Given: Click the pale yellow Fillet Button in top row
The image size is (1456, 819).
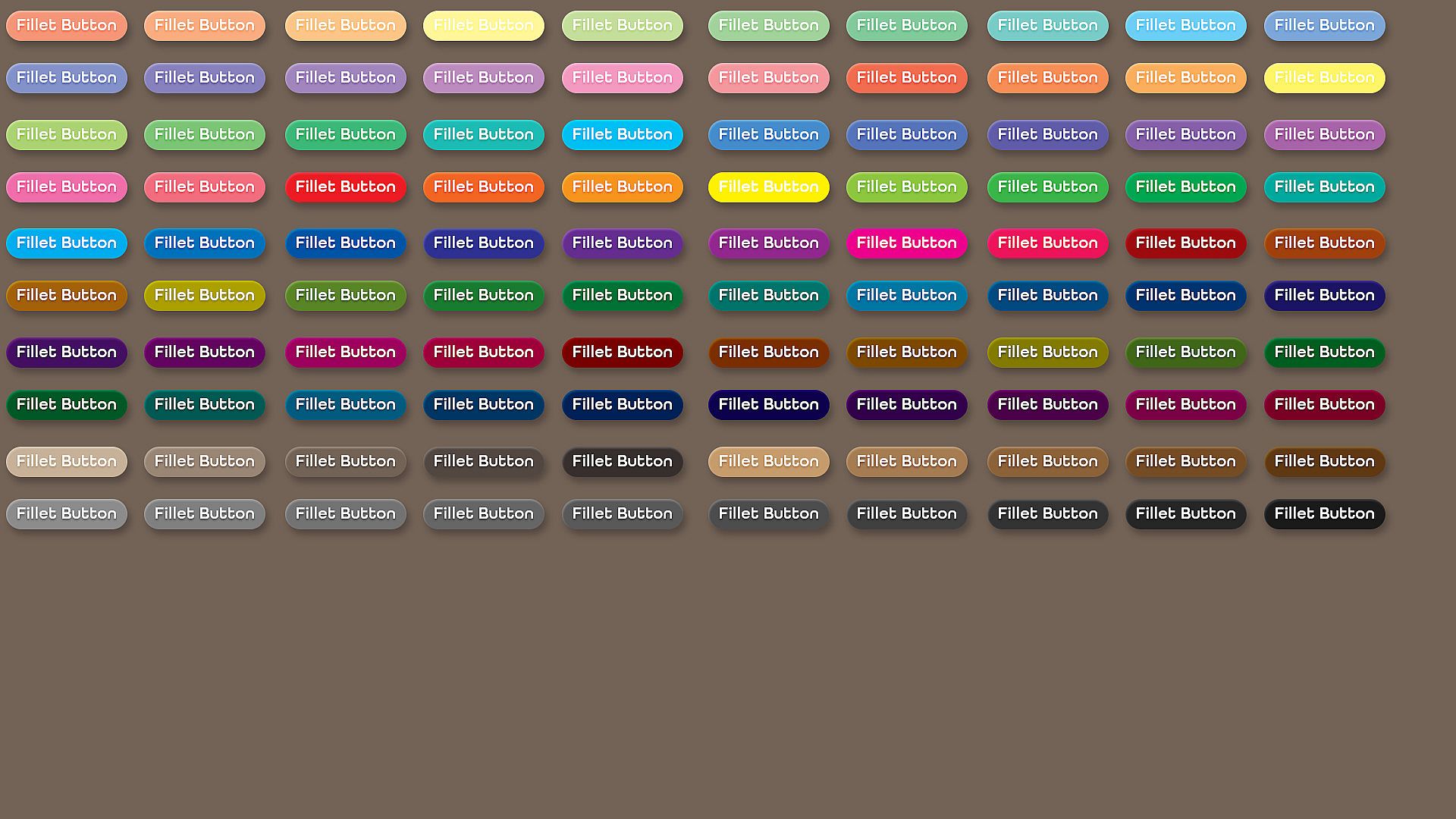Looking at the screenshot, I should tap(483, 25).
